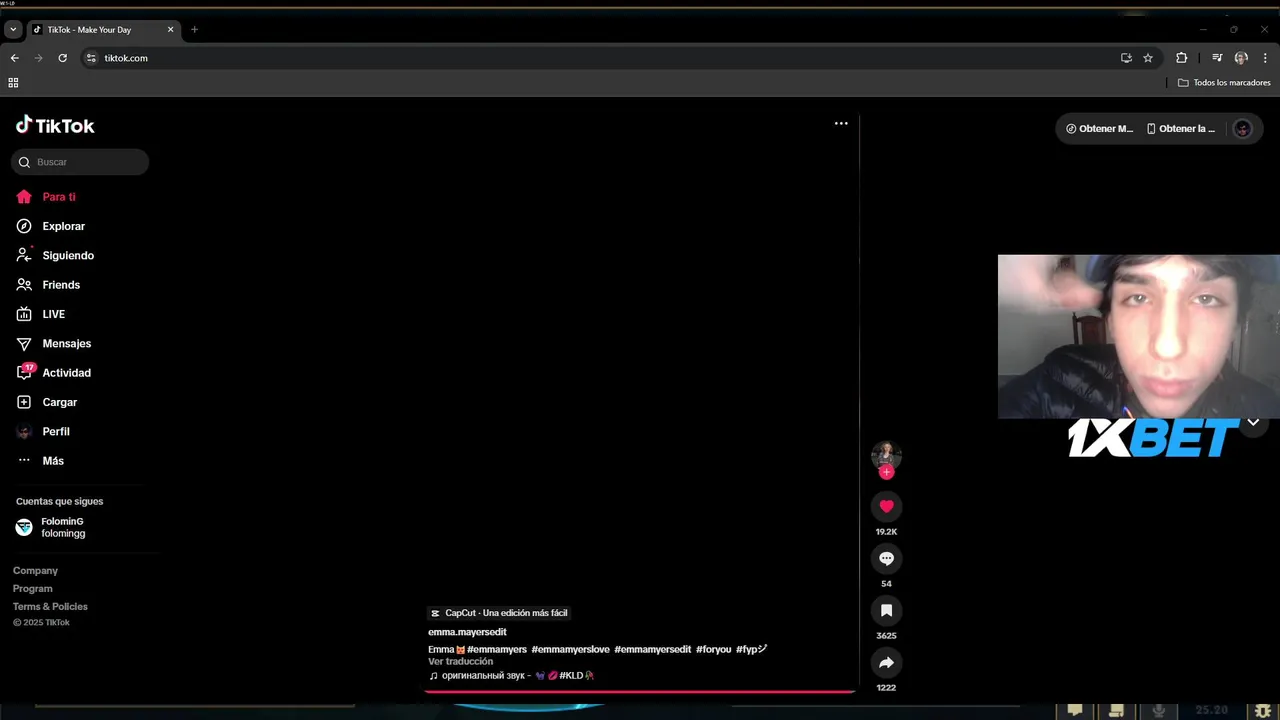
Task: Expand the Company footer section
Action: [35, 571]
